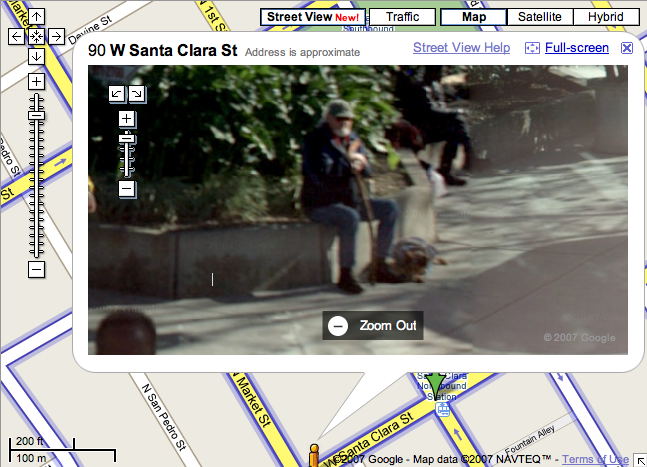The height and width of the screenshot is (467, 647).
Task: Toggle the Street View layer button
Action: [313, 17]
